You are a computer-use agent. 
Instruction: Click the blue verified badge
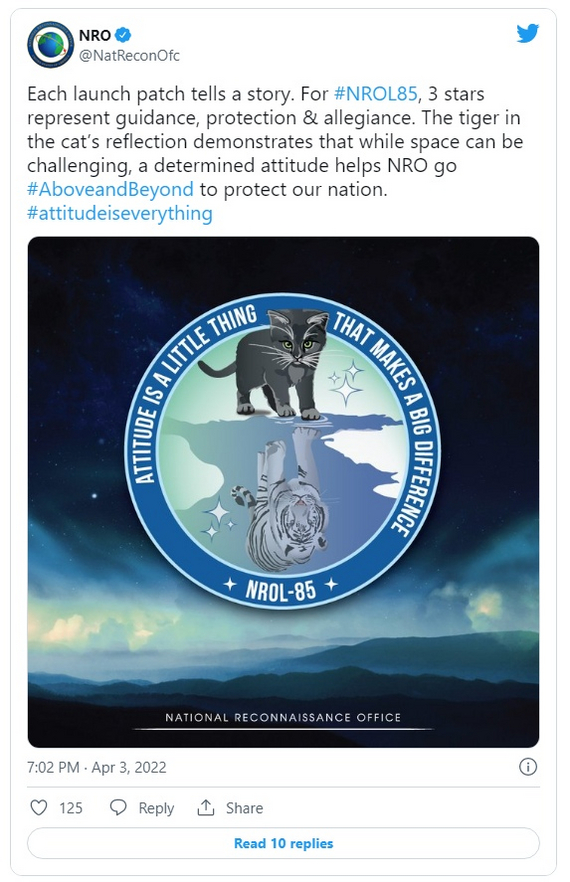click(x=123, y=35)
